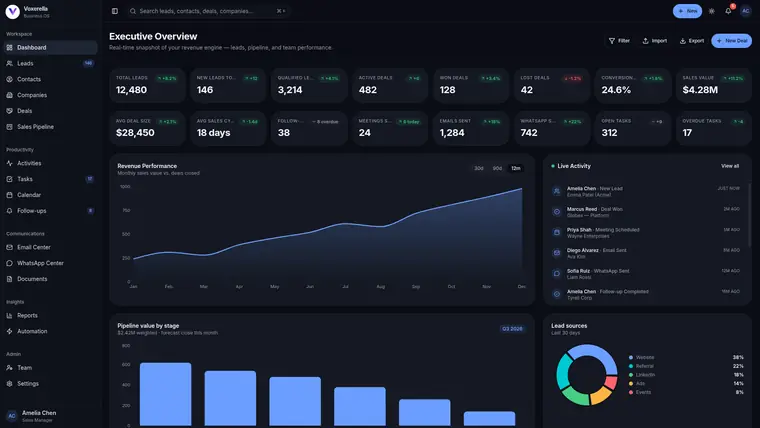Click the New Leads 146 card

click(x=228, y=85)
